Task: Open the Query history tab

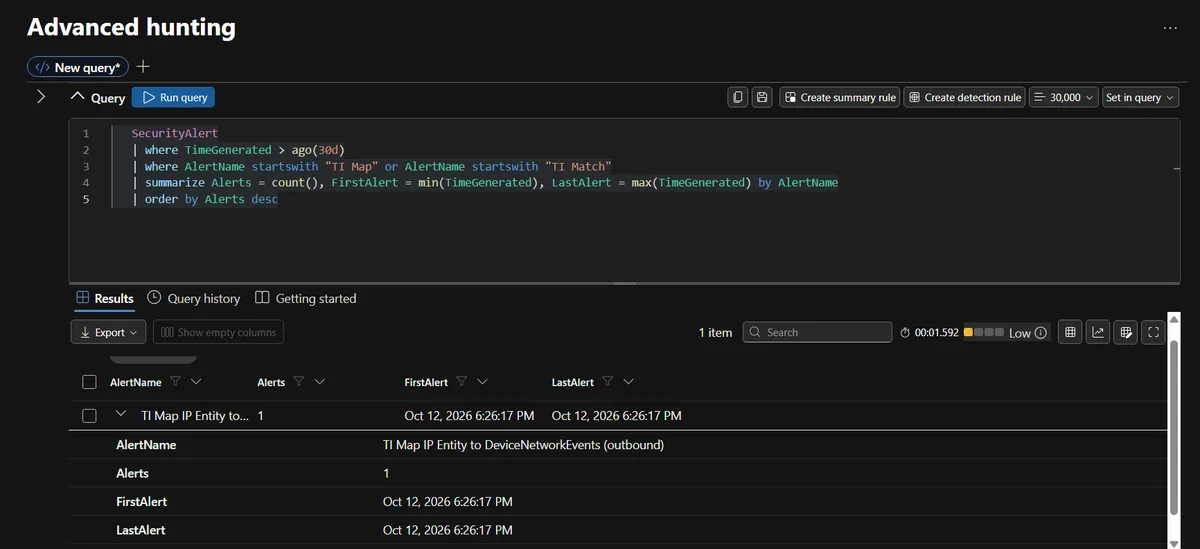Action: tap(194, 298)
